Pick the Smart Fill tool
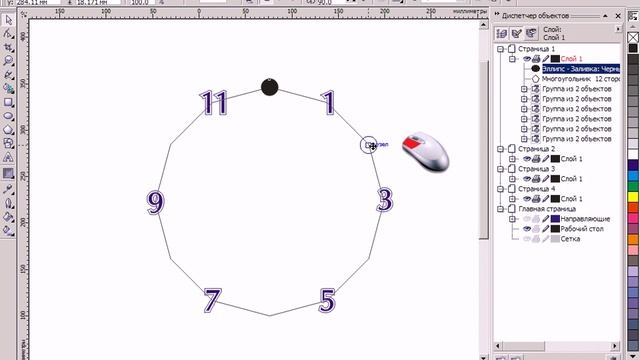640x360 pixels. coord(8,88)
